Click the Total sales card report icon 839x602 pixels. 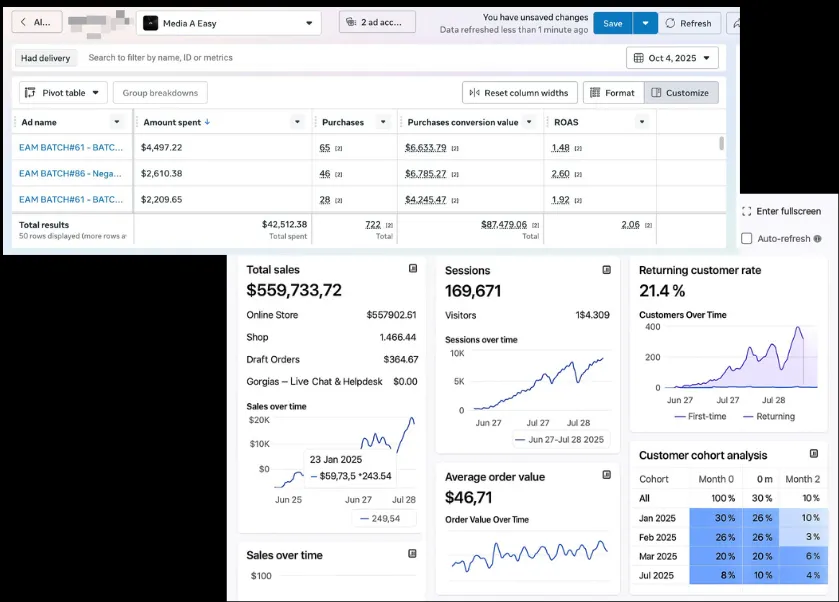pyautogui.click(x=413, y=269)
